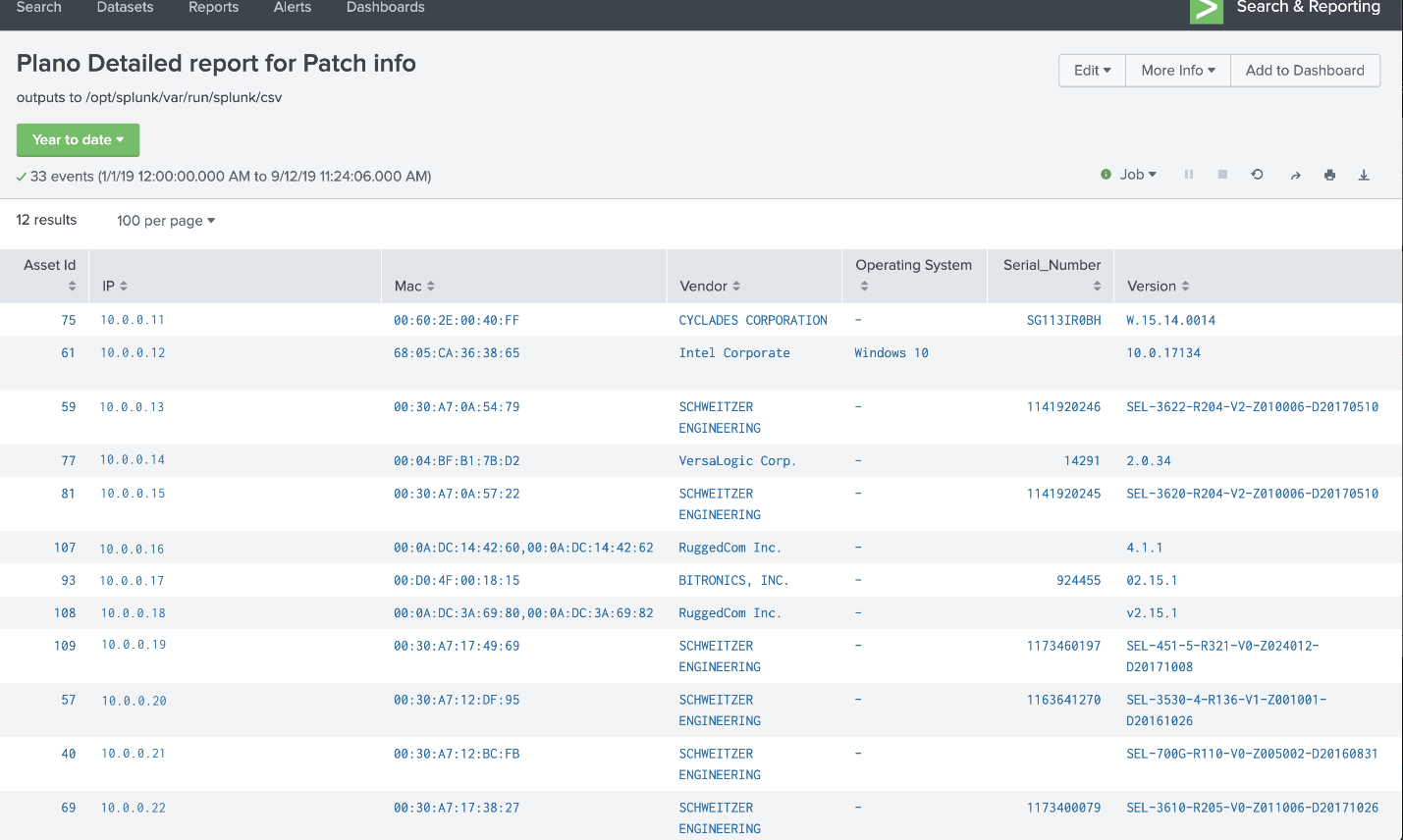This screenshot has height=840, width=1403.
Task: Click the Add to Dashboard button
Action: (1305, 70)
